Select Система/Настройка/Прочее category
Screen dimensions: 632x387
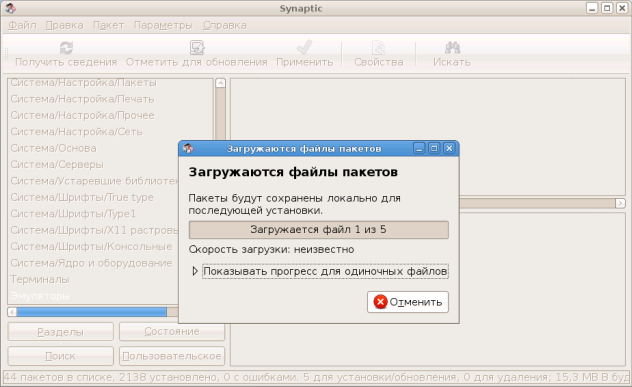pyautogui.click(x=82, y=115)
